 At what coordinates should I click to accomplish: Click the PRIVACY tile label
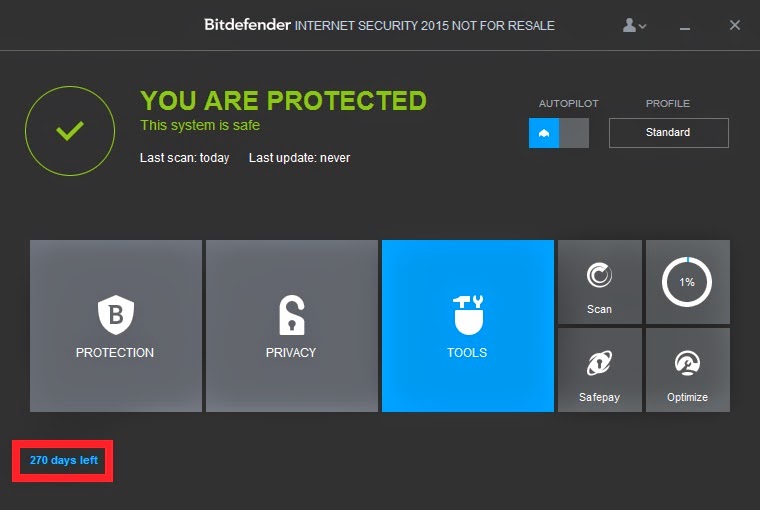click(x=291, y=352)
